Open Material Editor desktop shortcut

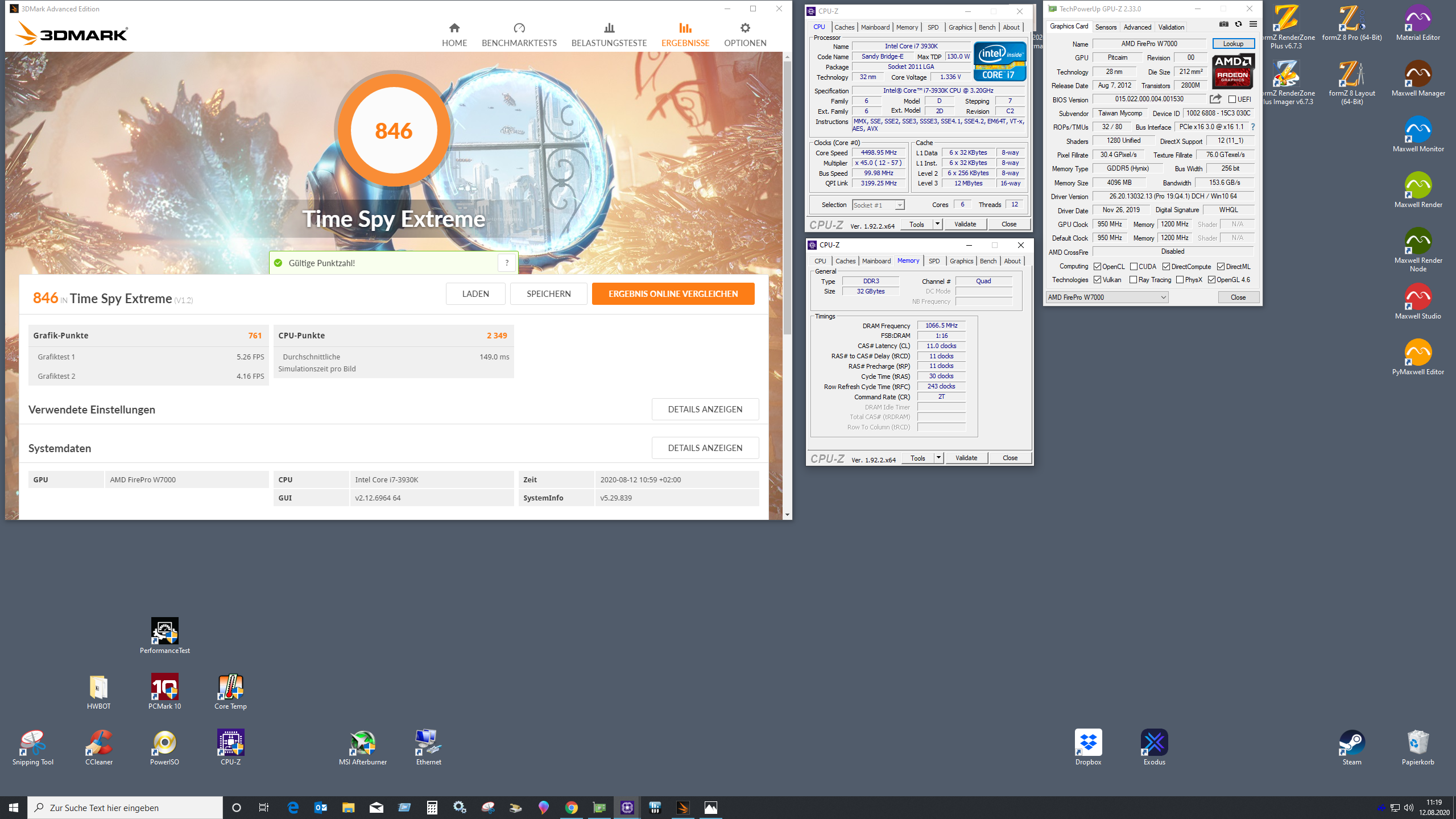1418,23
